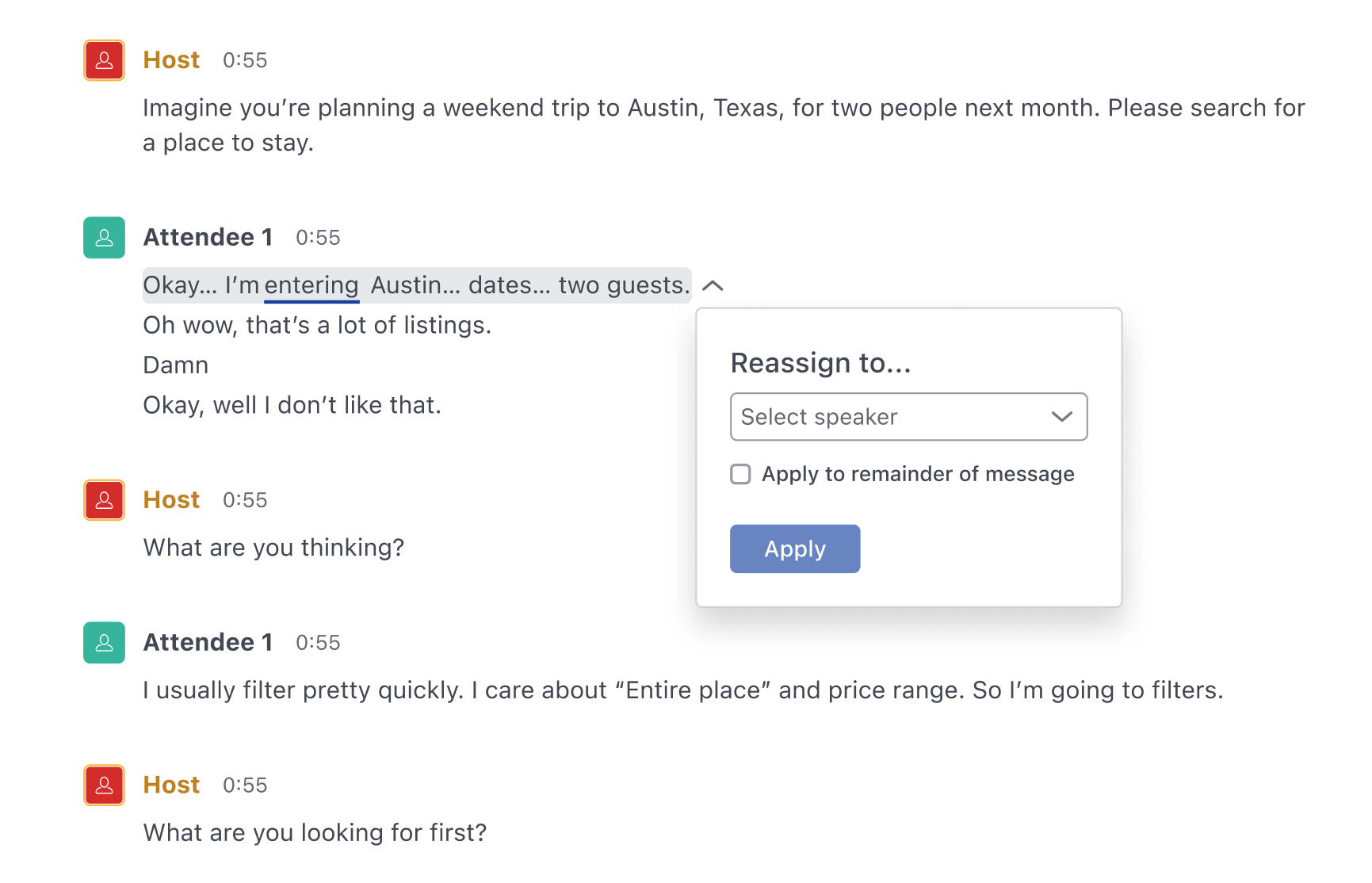
Task: Click the 0:55 timestamp beside second Attendee 1
Action: [318, 643]
